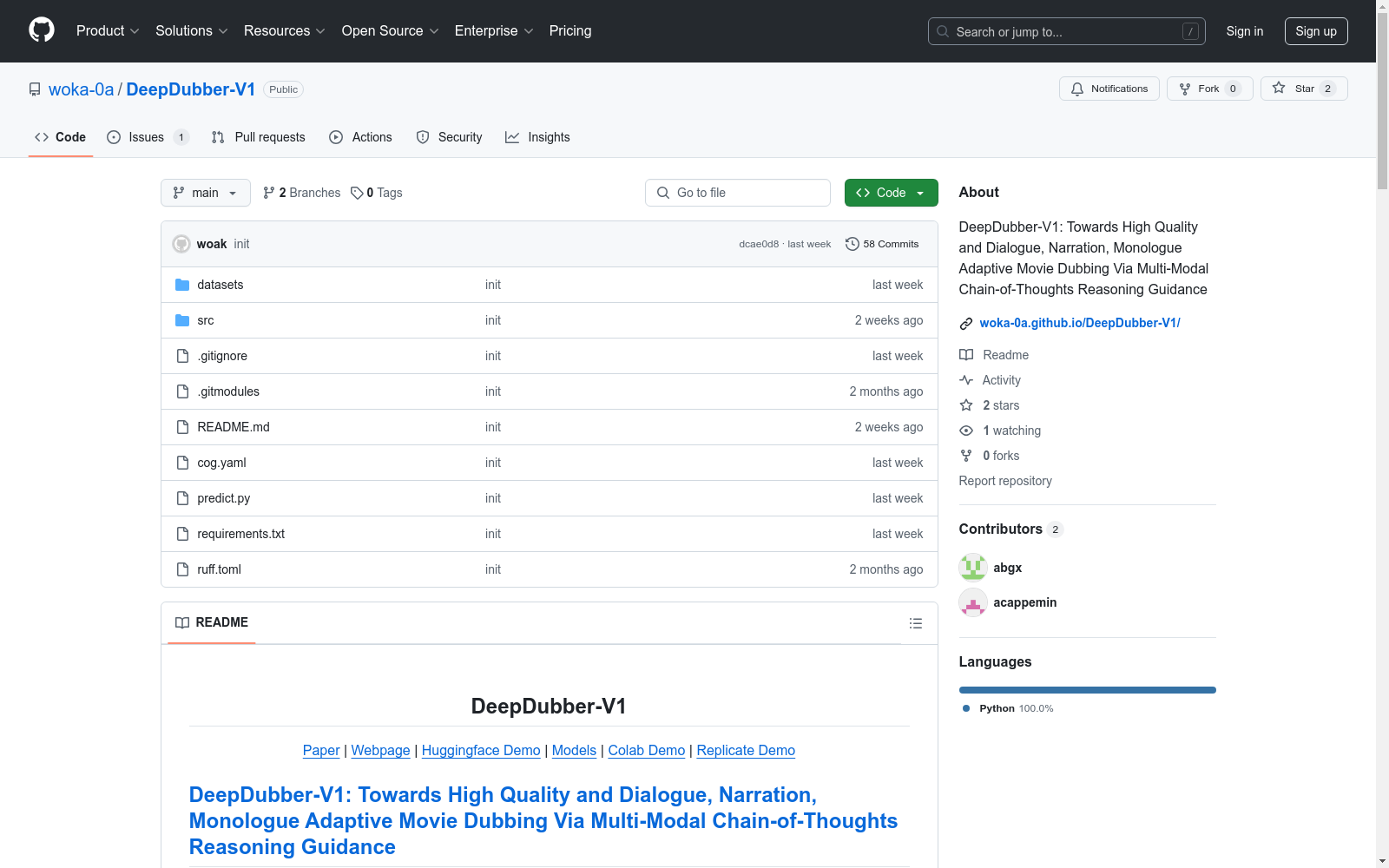The image size is (1389, 868).
Task: Open the green Code clone dropdown
Action: (x=892, y=193)
